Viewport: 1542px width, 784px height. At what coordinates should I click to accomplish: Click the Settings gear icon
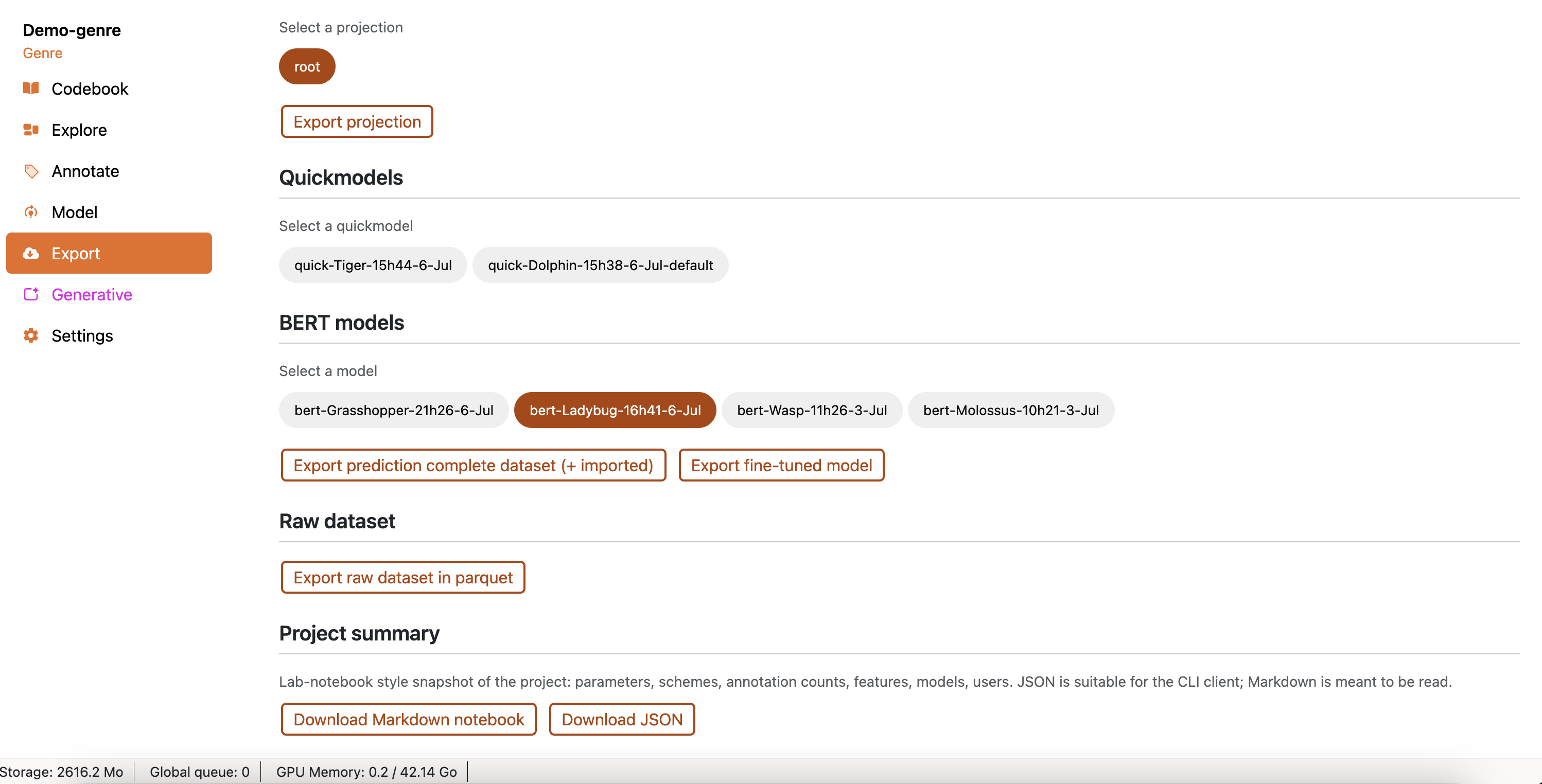click(x=31, y=335)
